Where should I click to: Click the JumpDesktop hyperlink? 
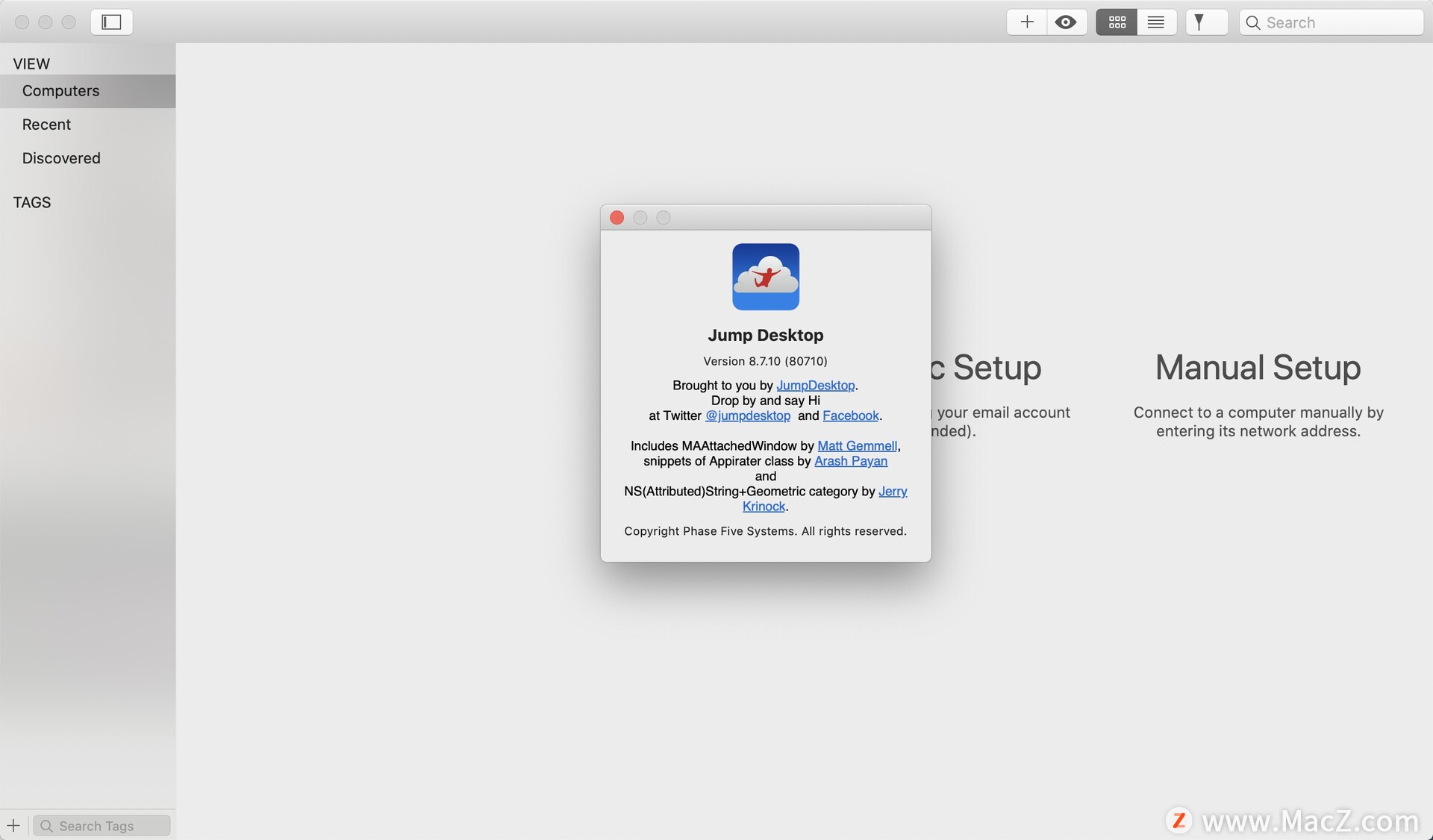coord(814,385)
